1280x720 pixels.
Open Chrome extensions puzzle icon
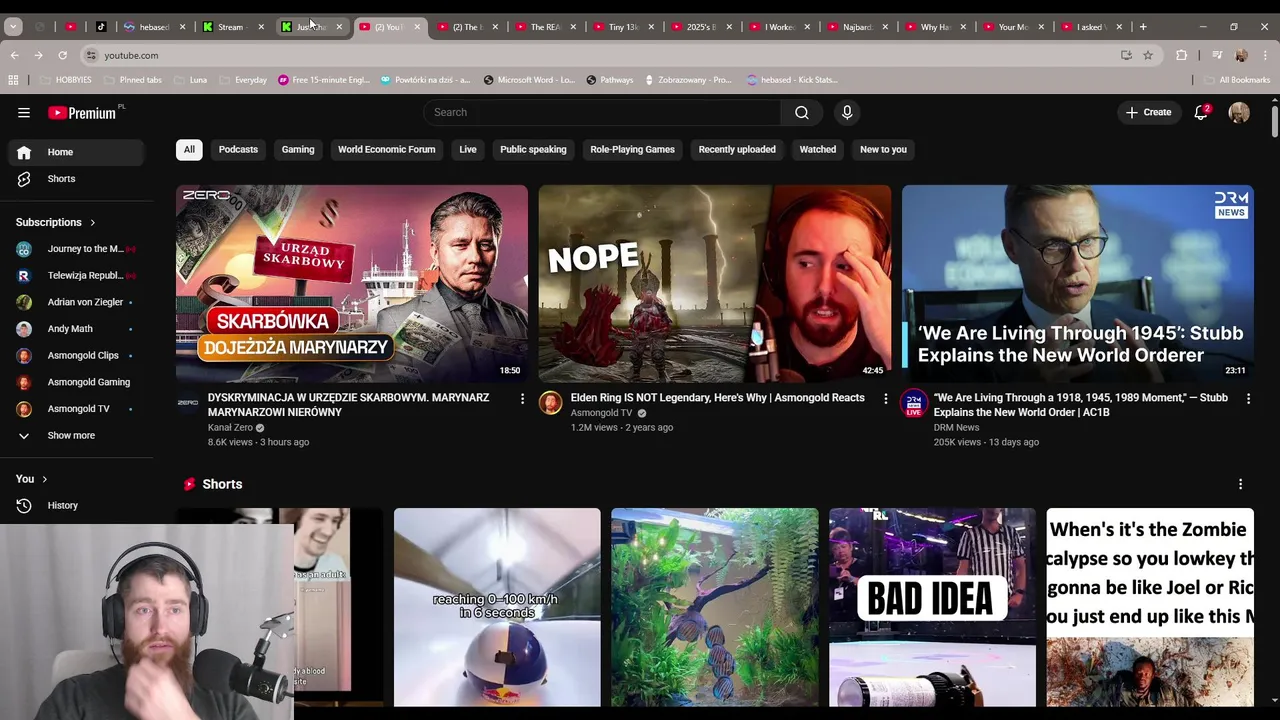(1181, 55)
